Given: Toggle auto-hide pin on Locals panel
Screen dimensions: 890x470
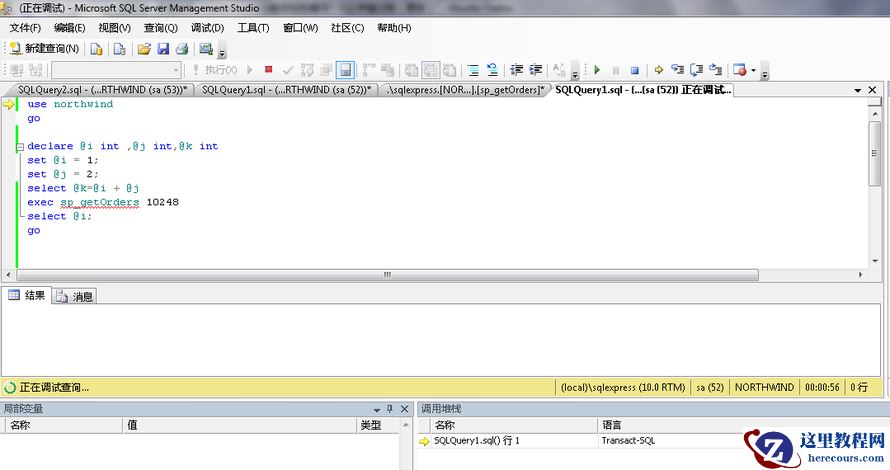Looking at the screenshot, I should point(390,409).
